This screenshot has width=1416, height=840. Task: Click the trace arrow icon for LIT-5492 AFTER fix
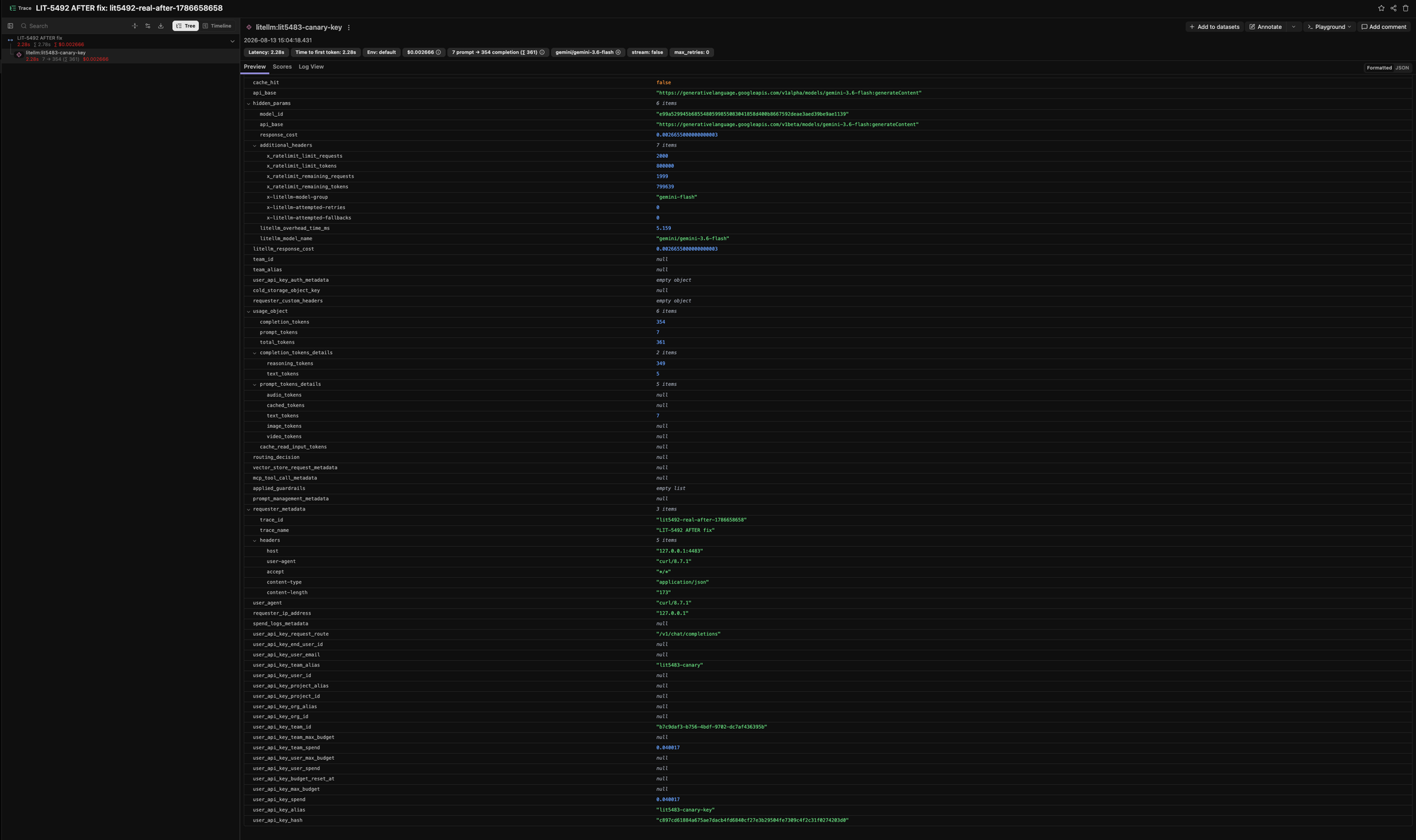(x=10, y=40)
